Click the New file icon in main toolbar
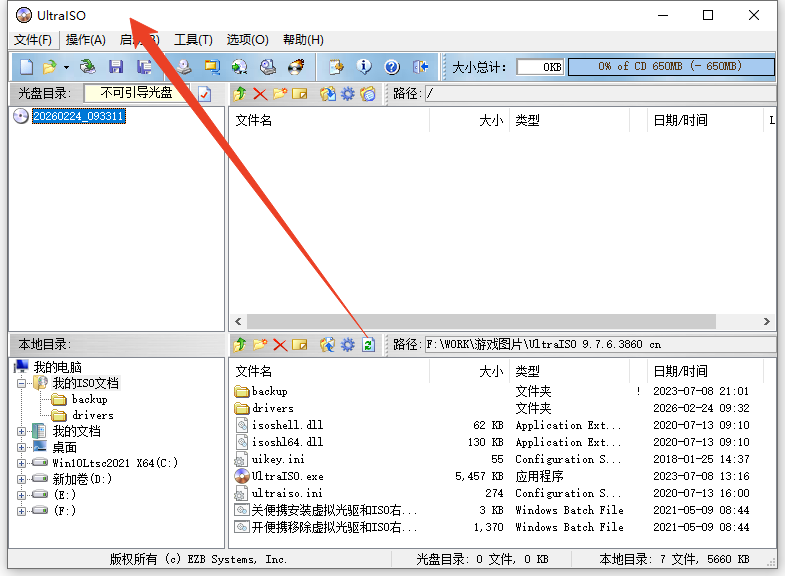Screen dimensions: 785x576 point(26,67)
